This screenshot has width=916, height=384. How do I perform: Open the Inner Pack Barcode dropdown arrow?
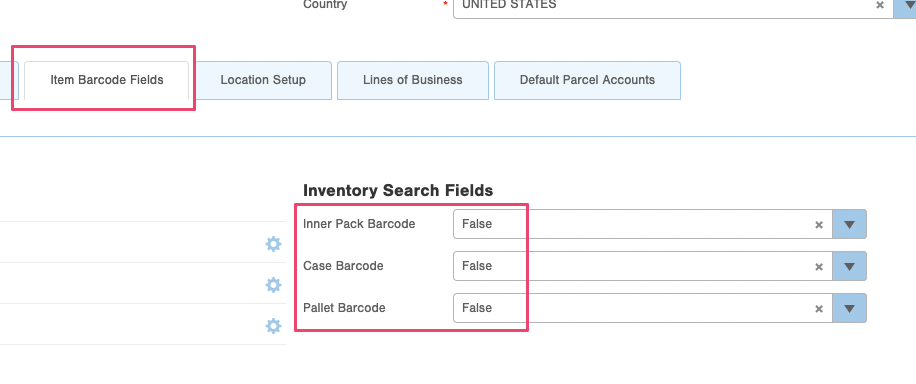(x=849, y=224)
